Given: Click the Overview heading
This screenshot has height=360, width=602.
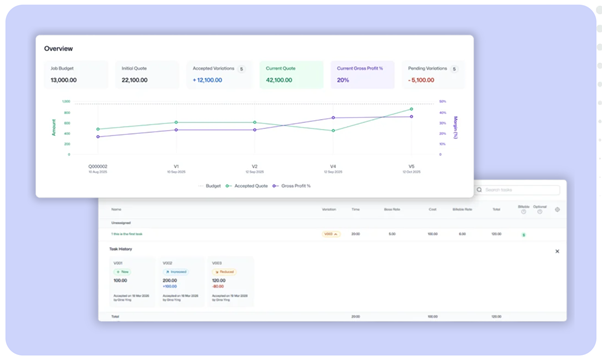Looking at the screenshot, I should pos(58,49).
